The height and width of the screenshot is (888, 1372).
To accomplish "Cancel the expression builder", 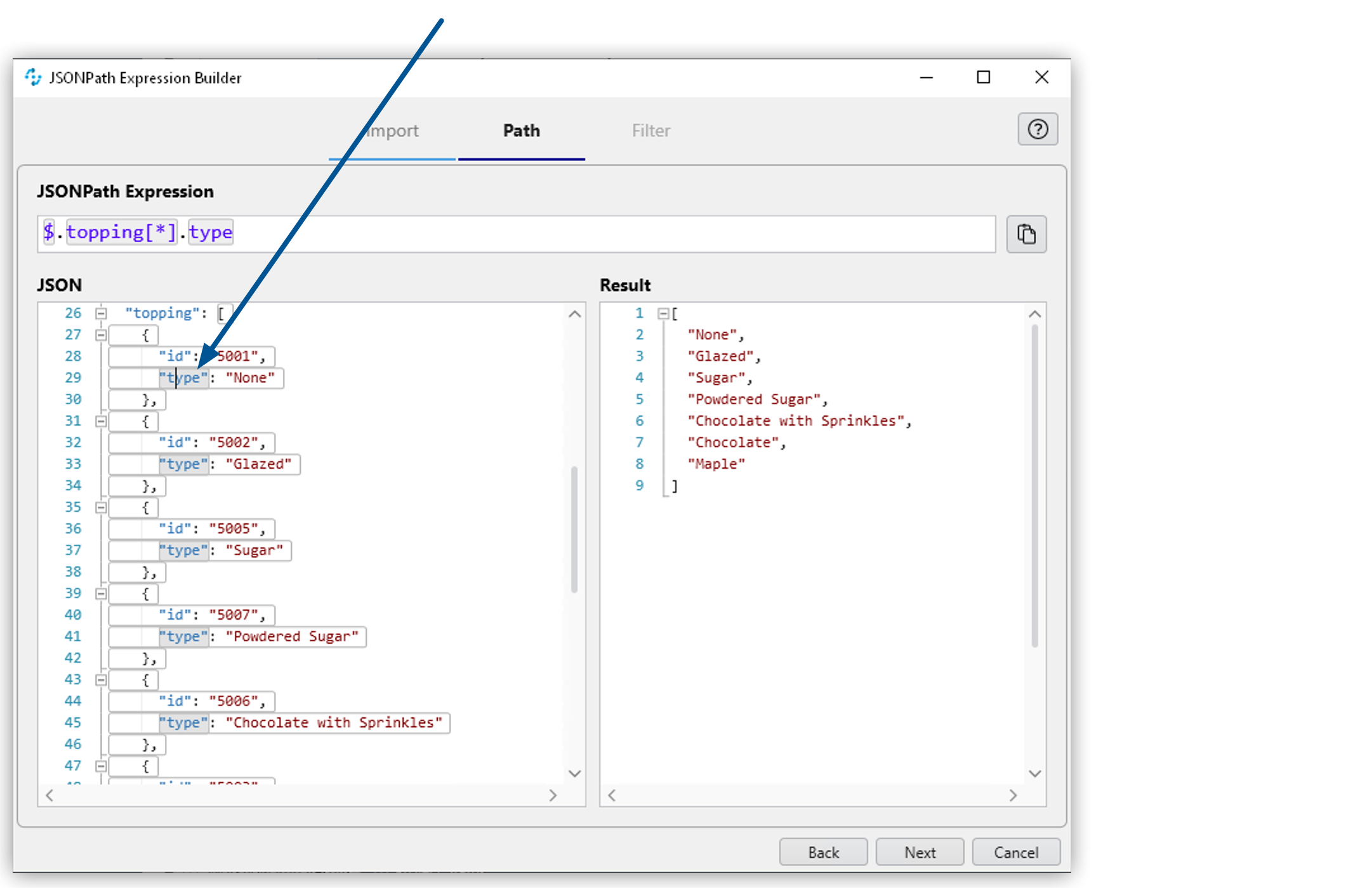I will click(x=1015, y=852).
